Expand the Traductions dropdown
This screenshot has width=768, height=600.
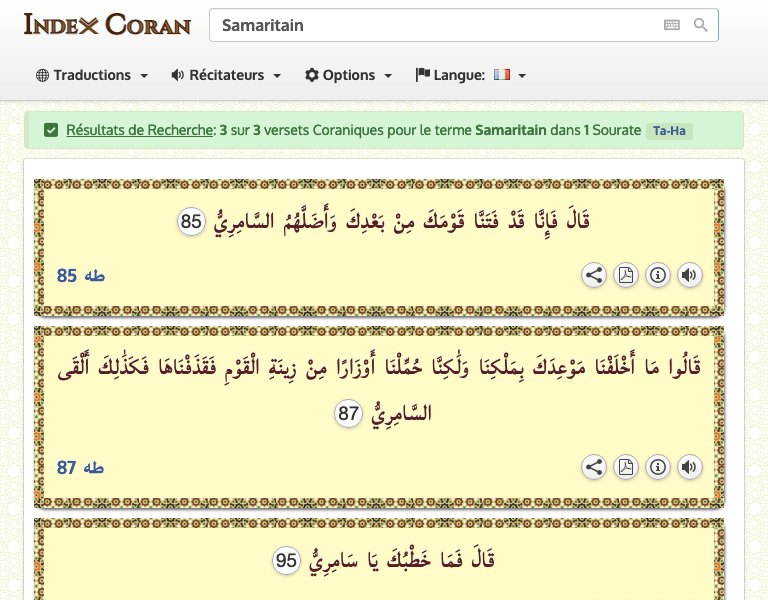pos(92,75)
